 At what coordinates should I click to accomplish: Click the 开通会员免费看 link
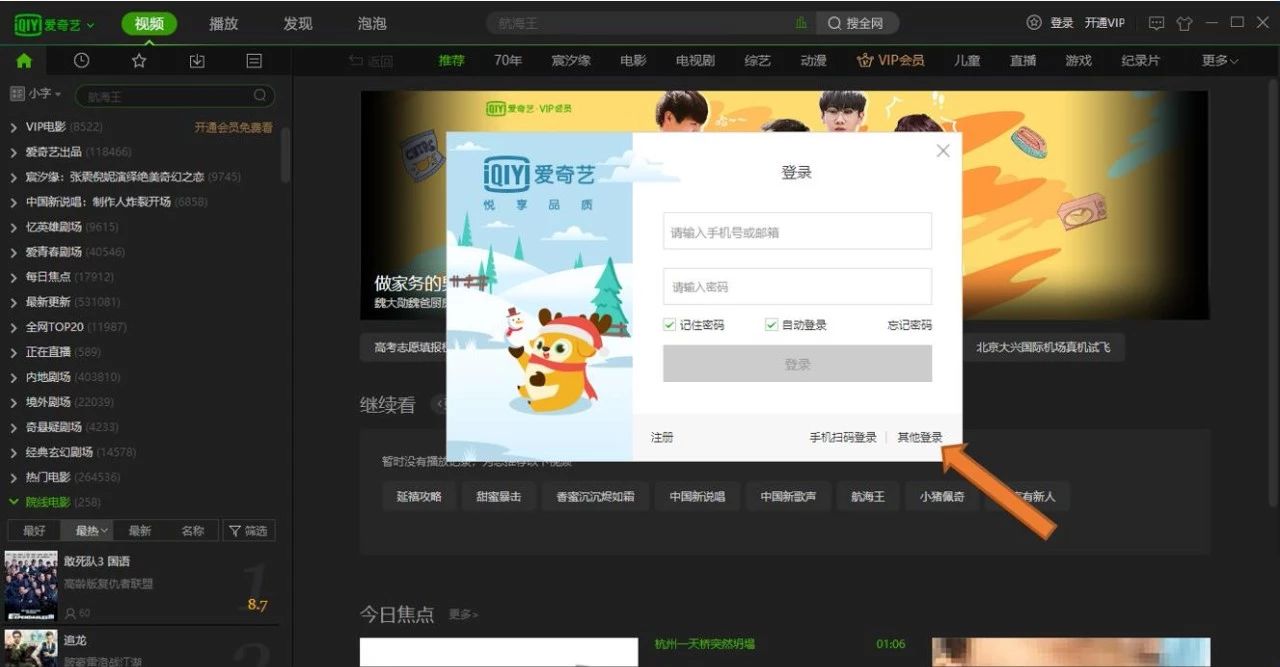(x=233, y=127)
